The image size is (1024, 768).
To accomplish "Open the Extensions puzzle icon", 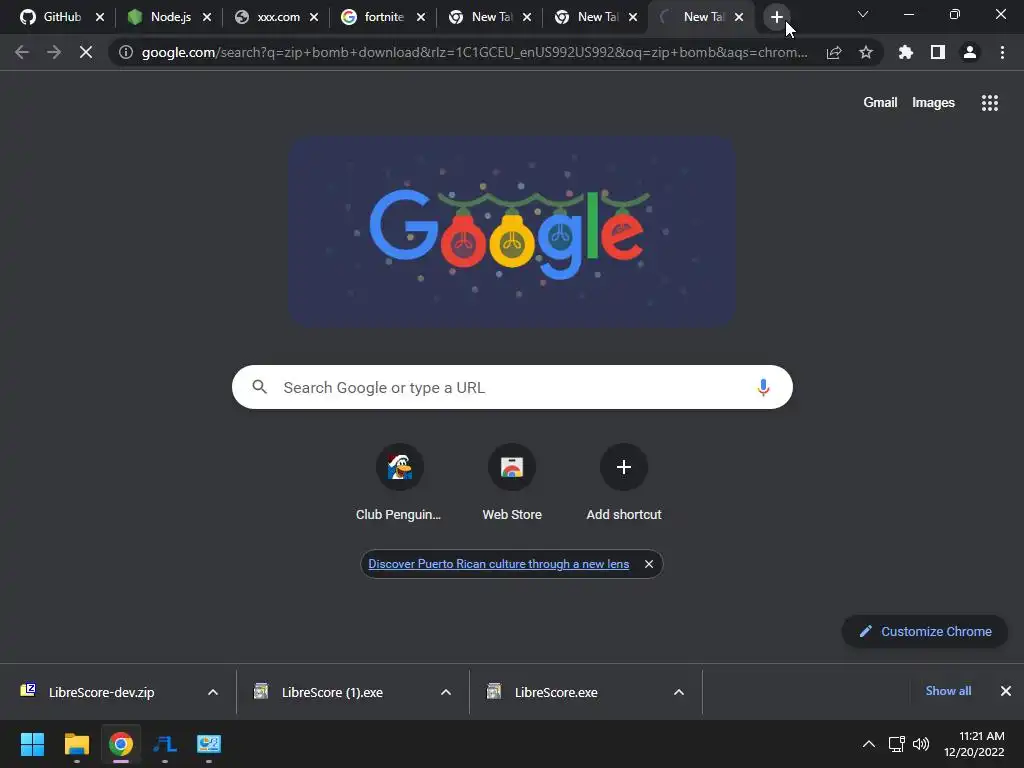I will [x=906, y=52].
